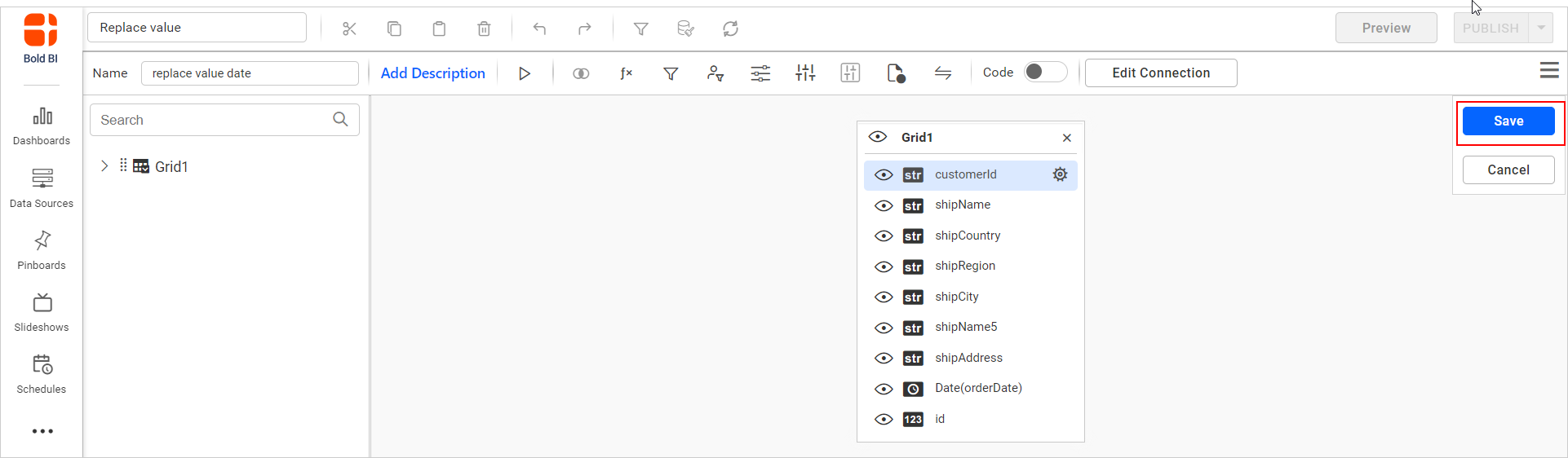The width and height of the screenshot is (1568, 458).
Task: Run the query with play icon
Action: point(525,73)
